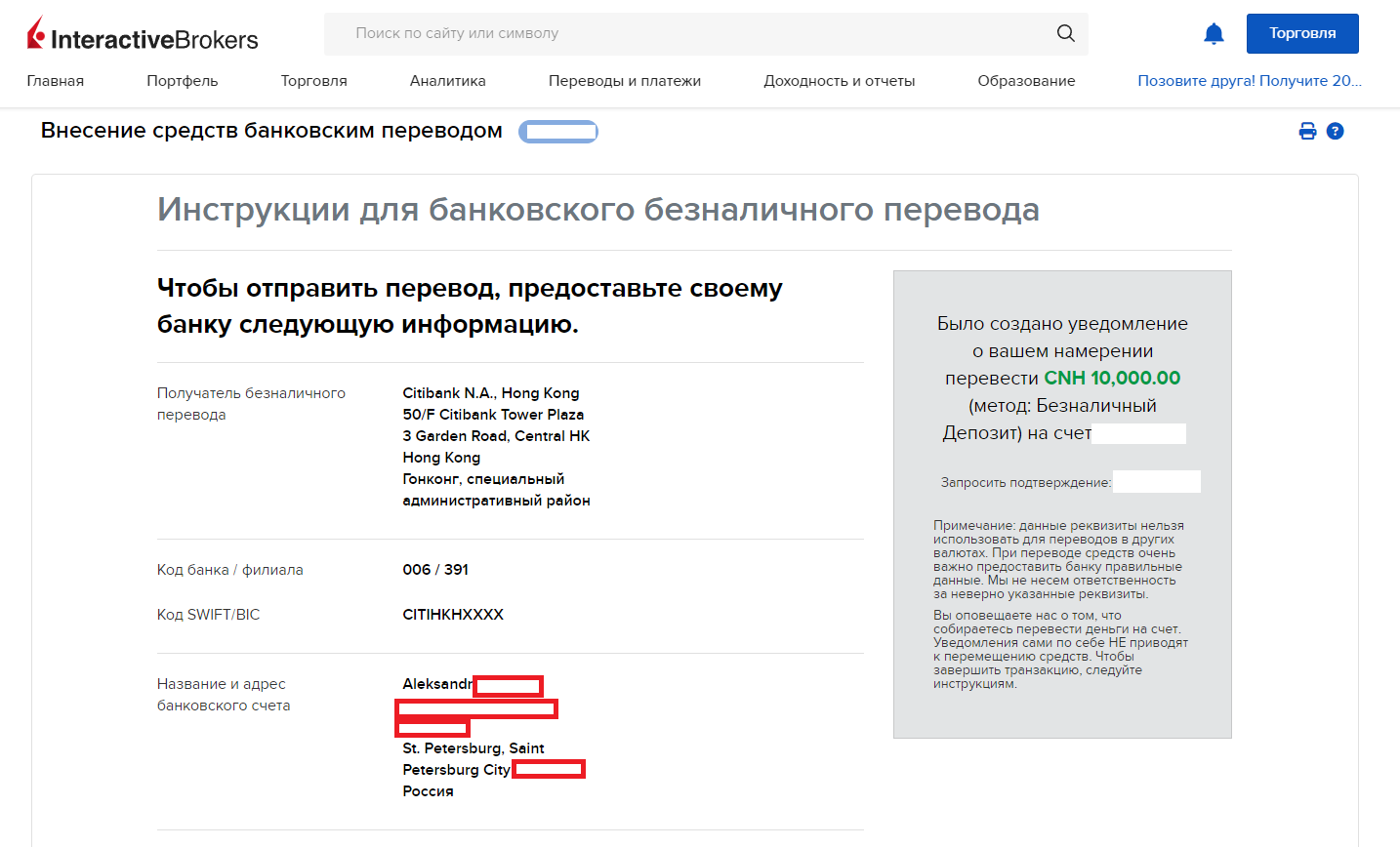
Task: Click the Россия country line
Action: 428,791
